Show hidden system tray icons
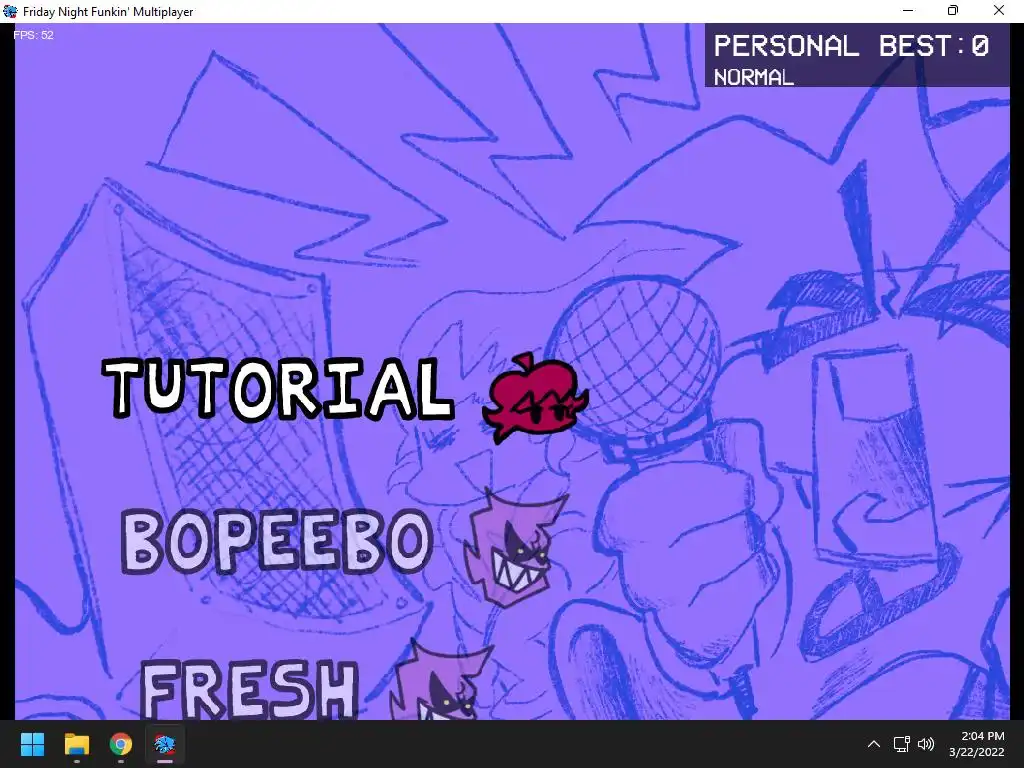The image size is (1024, 768). point(874,744)
